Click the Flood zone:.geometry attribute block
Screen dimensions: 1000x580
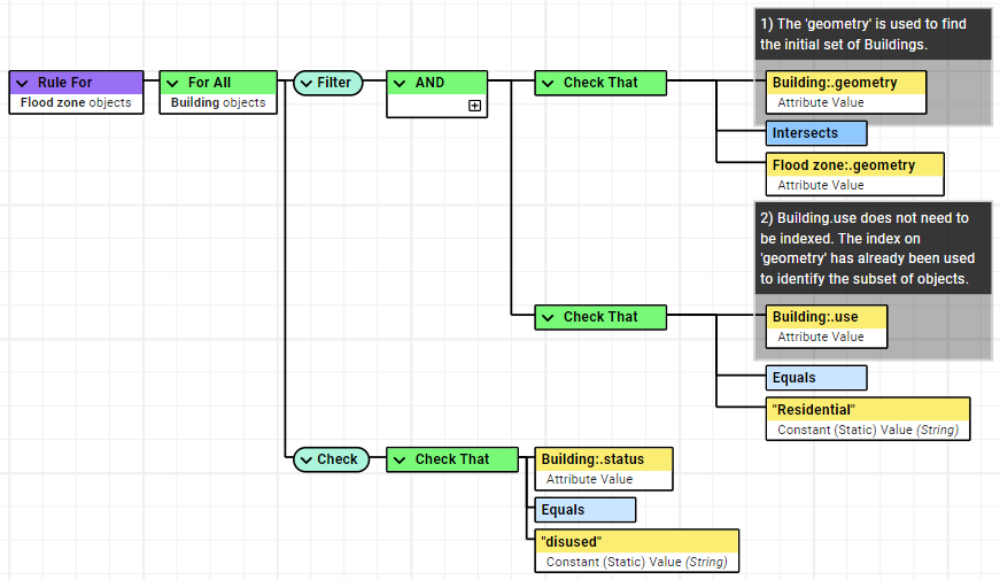point(854,173)
